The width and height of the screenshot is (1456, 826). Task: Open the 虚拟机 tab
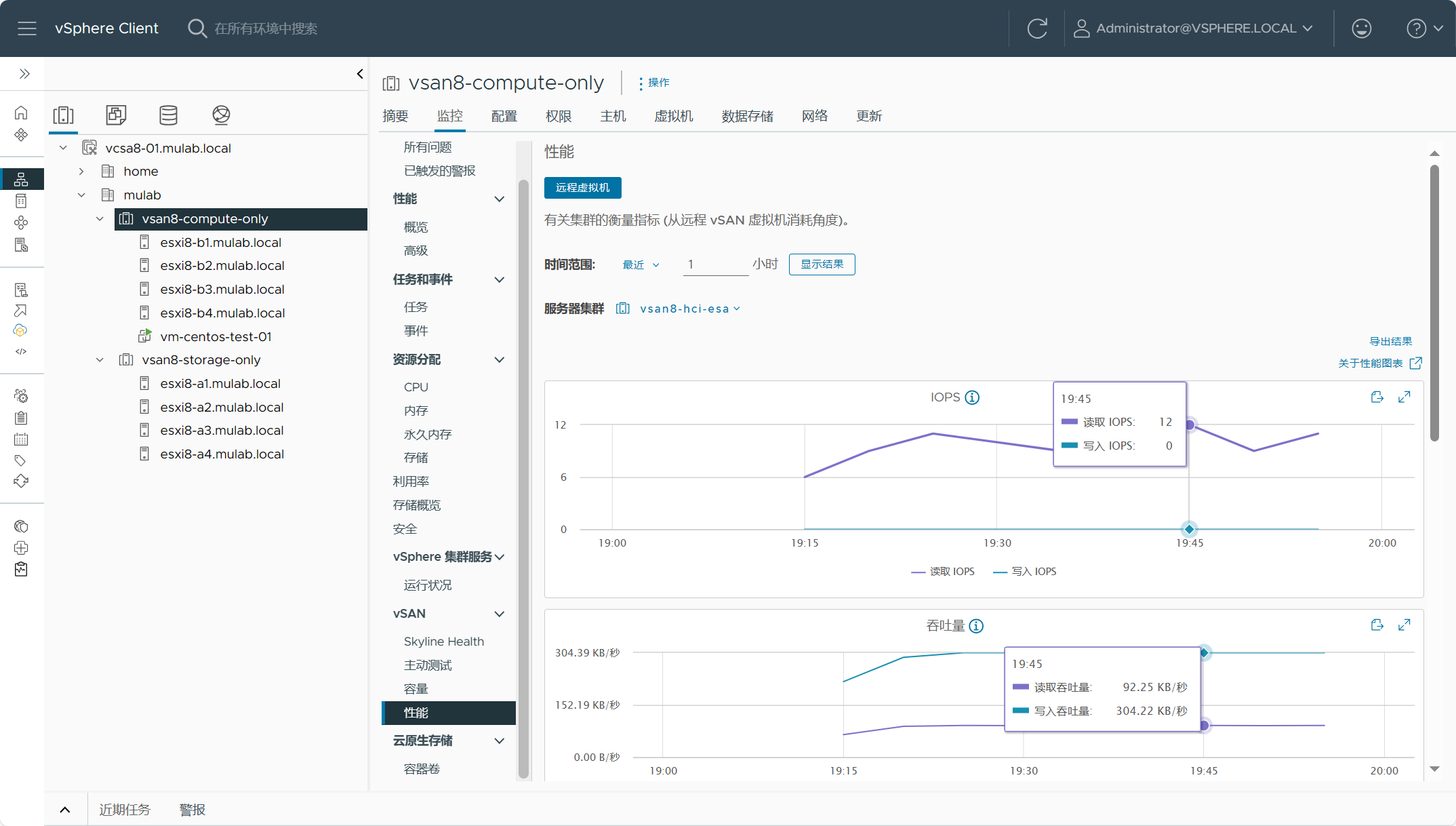tap(673, 116)
